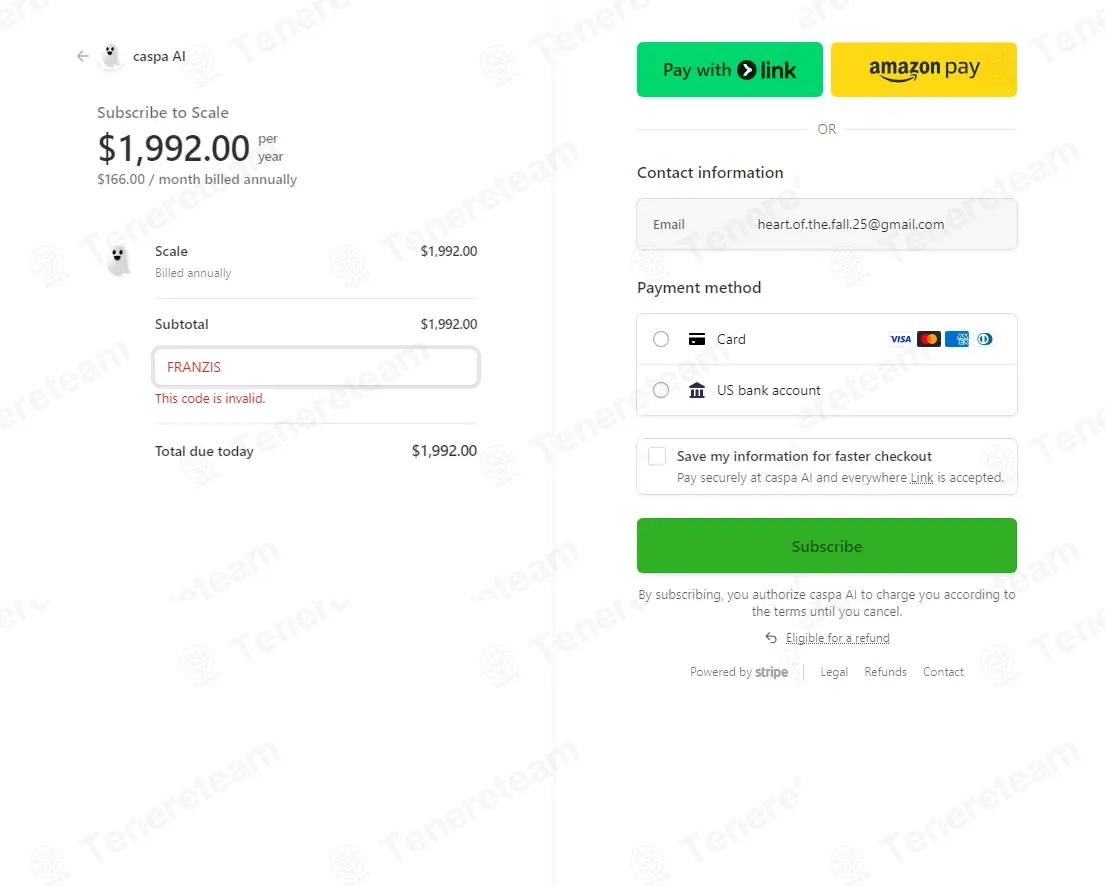Select the US bank account radio button

[661, 391]
